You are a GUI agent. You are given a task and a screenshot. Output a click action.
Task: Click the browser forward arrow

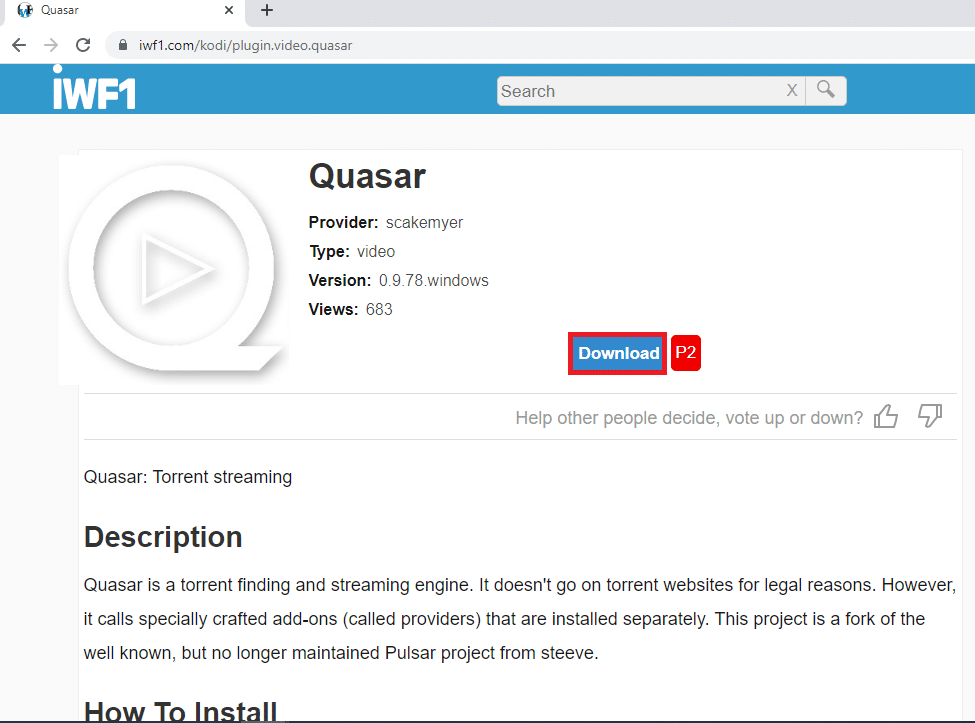[x=51, y=45]
